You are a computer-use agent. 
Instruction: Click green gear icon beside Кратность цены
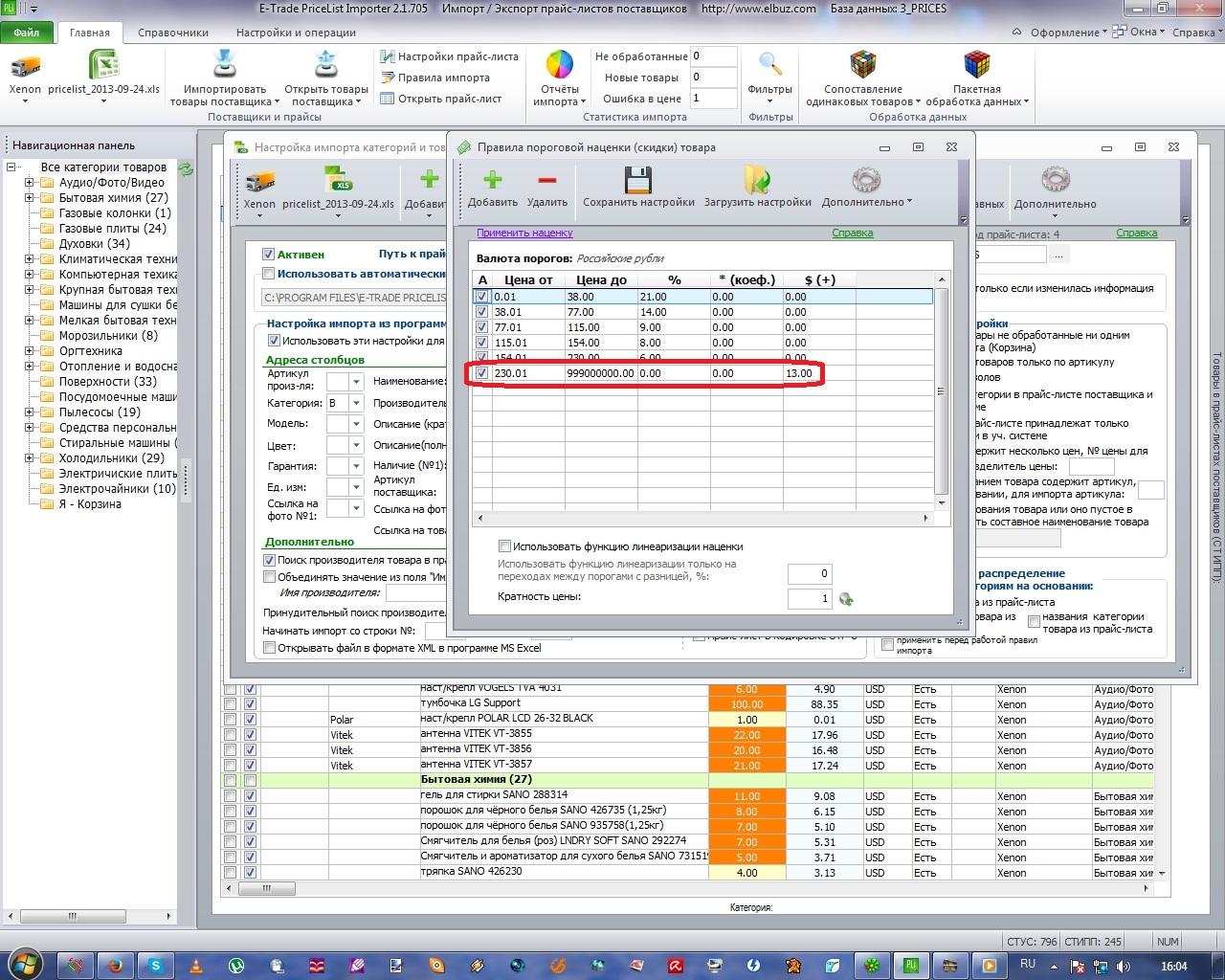tap(846, 599)
